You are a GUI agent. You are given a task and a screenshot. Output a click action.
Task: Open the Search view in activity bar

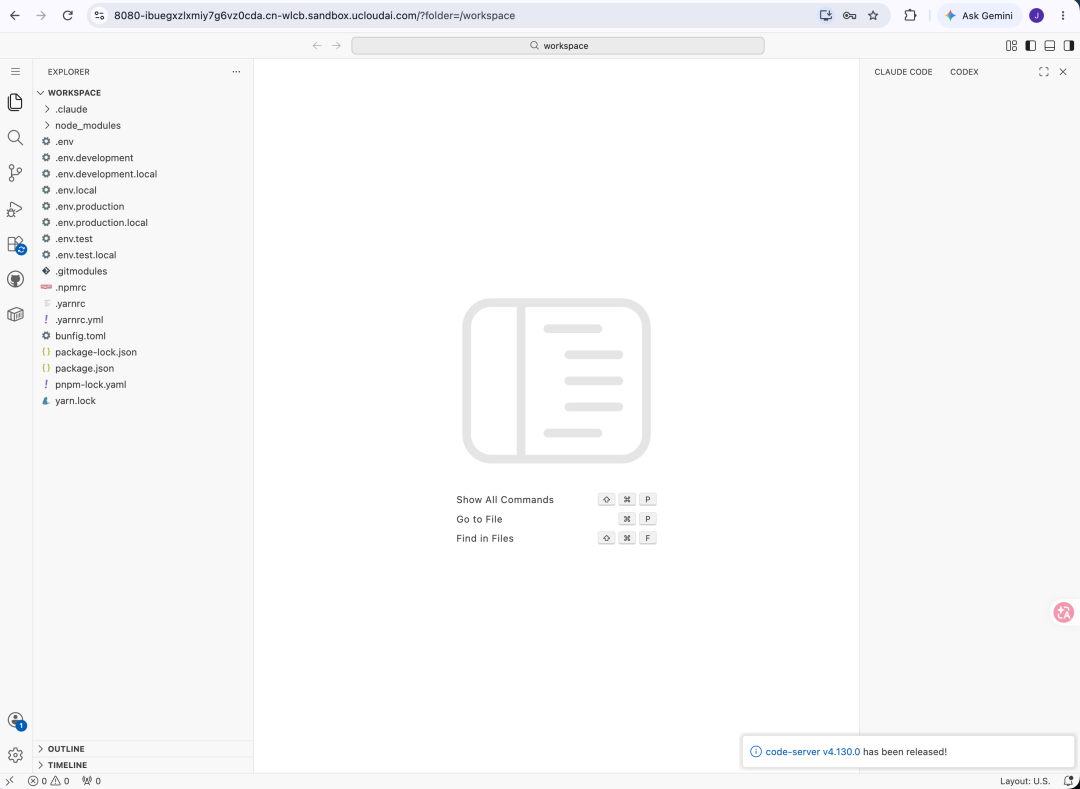click(x=15, y=138)
